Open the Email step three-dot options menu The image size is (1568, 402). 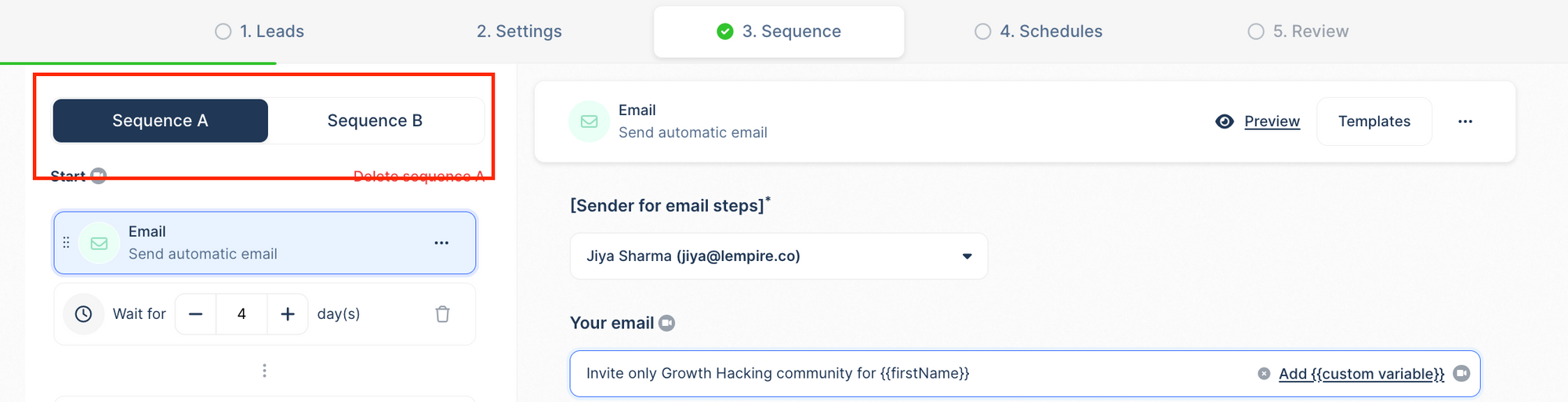tap(441, 243)
